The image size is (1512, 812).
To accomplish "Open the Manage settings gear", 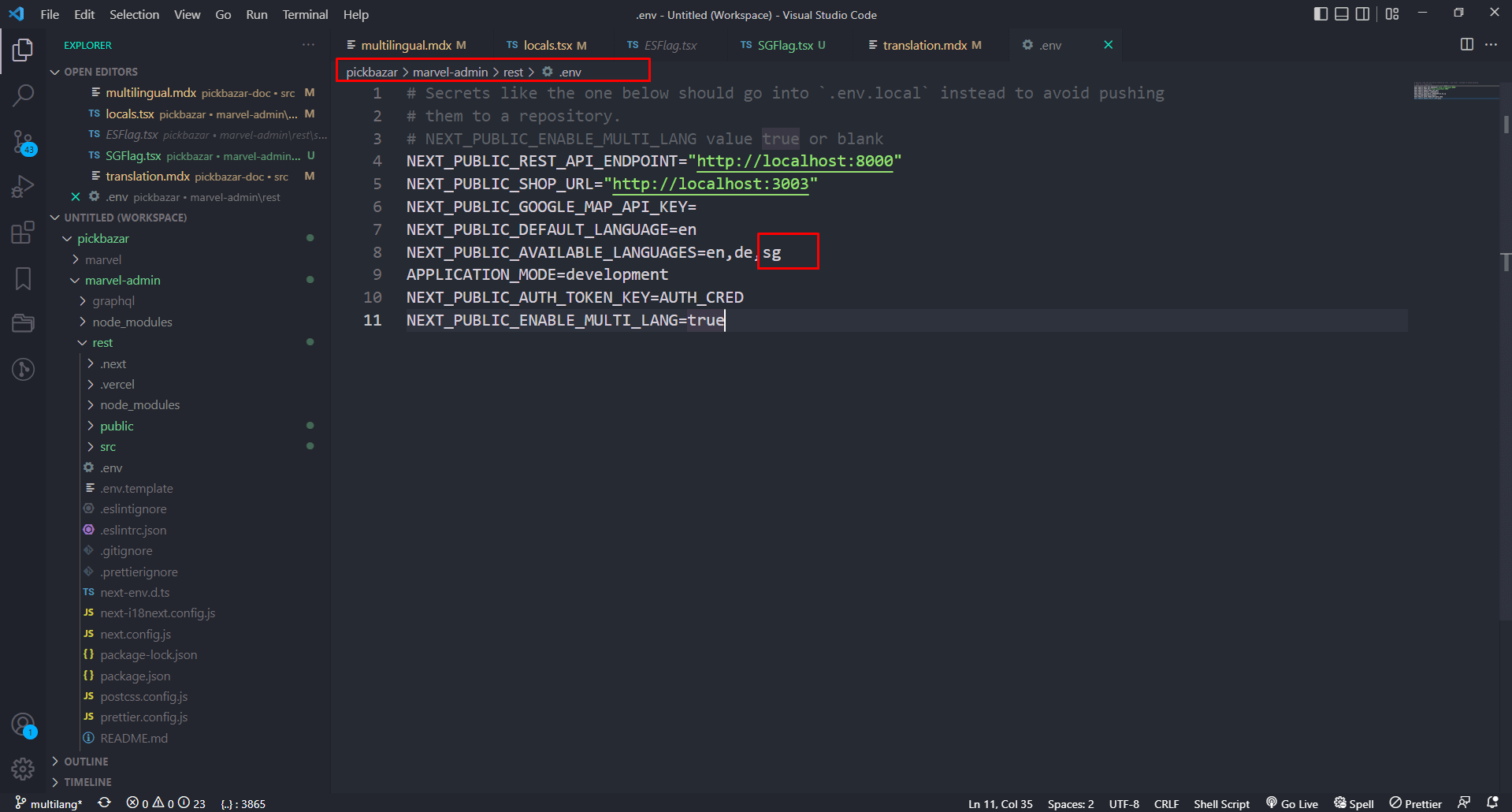I will tap(23, 769).
